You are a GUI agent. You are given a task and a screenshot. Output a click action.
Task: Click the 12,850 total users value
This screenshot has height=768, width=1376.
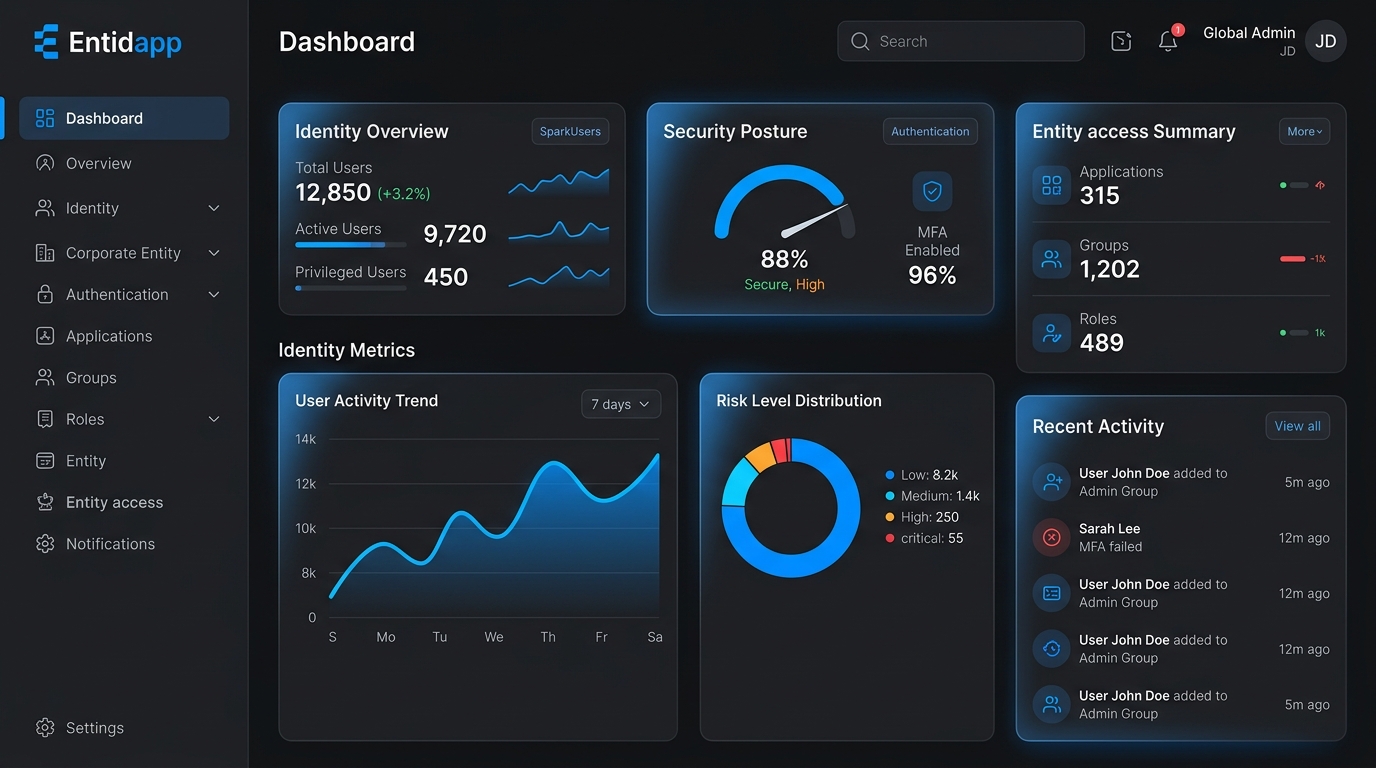click(x=333, y=192)
